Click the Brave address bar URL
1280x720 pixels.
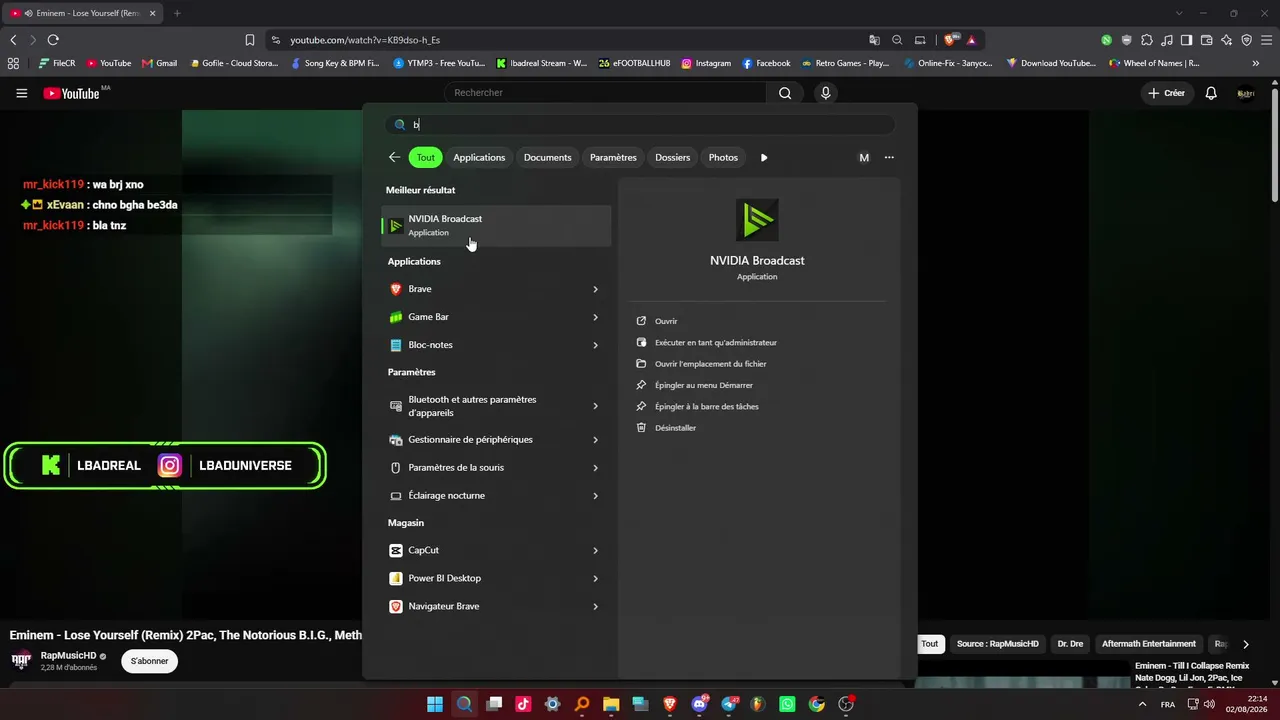pos(365,40)
